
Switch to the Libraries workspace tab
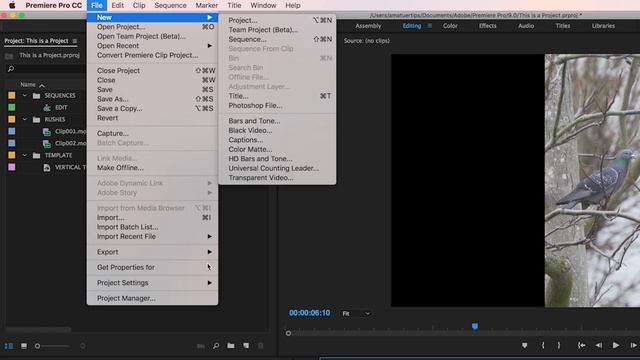click(603, 26)
